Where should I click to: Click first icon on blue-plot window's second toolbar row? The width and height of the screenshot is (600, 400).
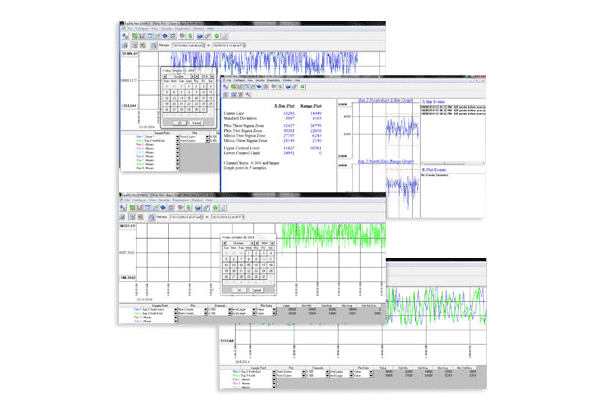[x=125, y=46]
